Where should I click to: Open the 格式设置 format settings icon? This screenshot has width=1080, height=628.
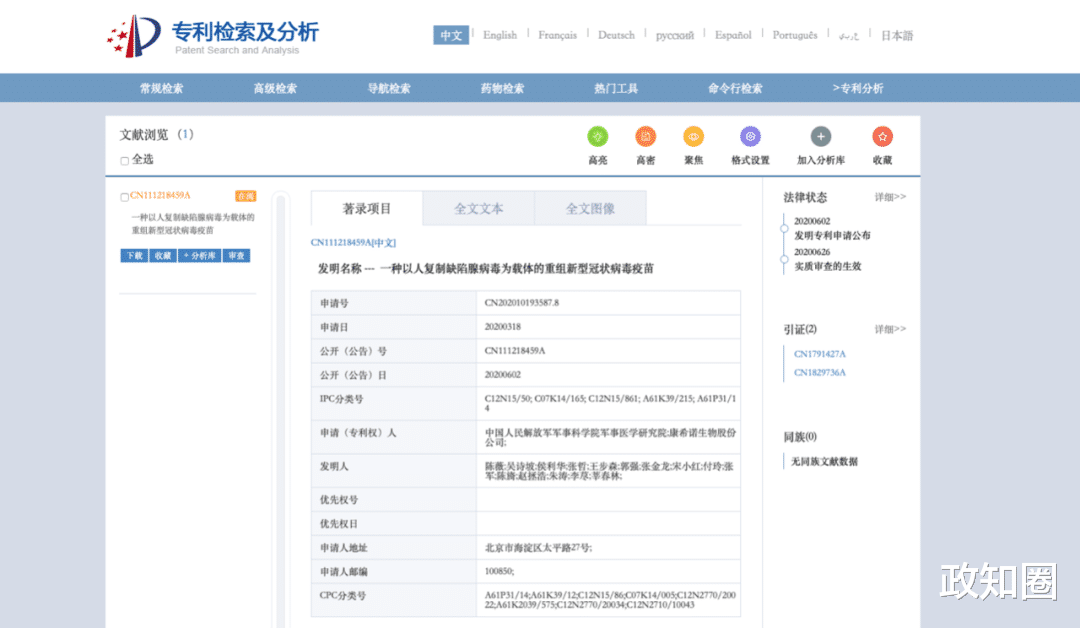pos(750,137)
